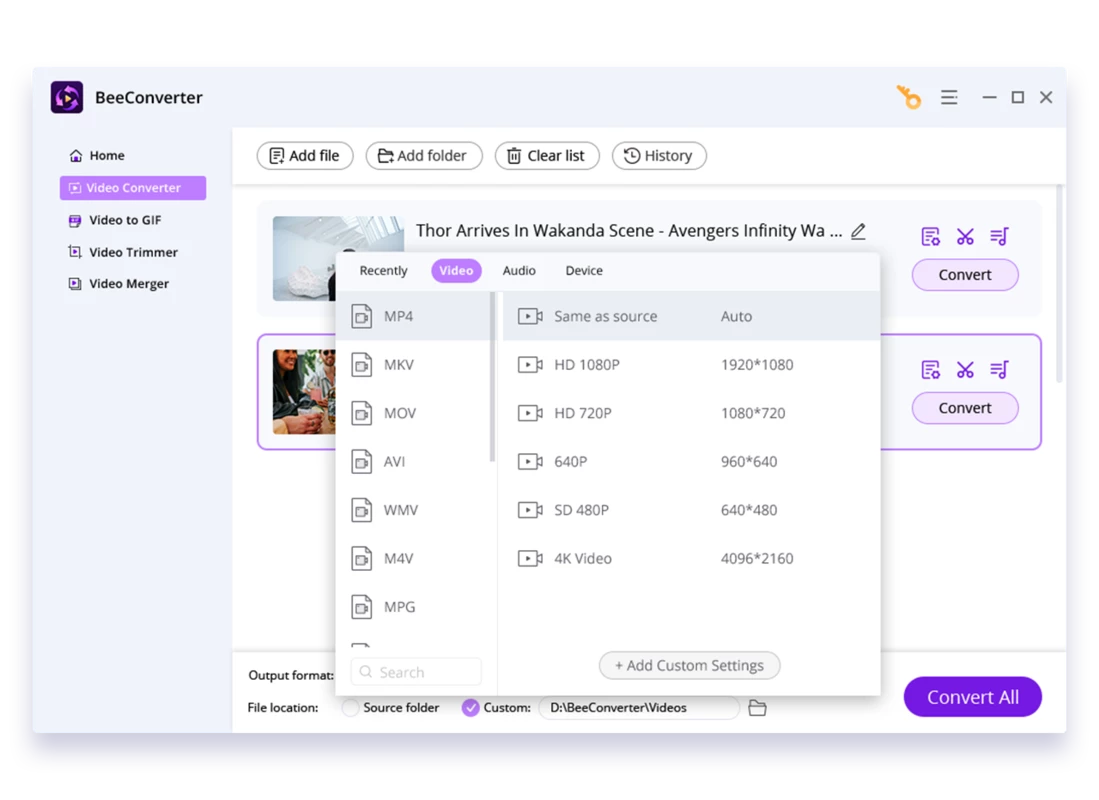
Task: Go to Home in the sidebar
Action: point(97,156)
